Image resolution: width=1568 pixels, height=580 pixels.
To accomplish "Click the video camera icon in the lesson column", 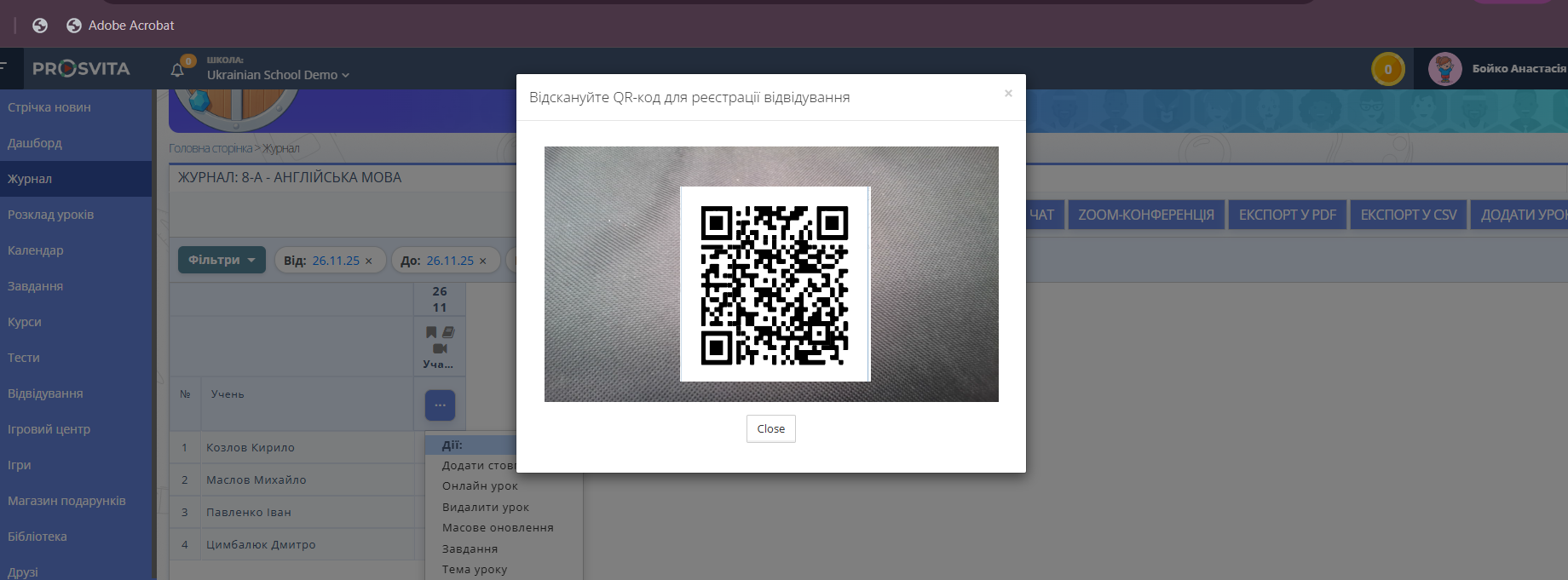I will coord(440,348).
